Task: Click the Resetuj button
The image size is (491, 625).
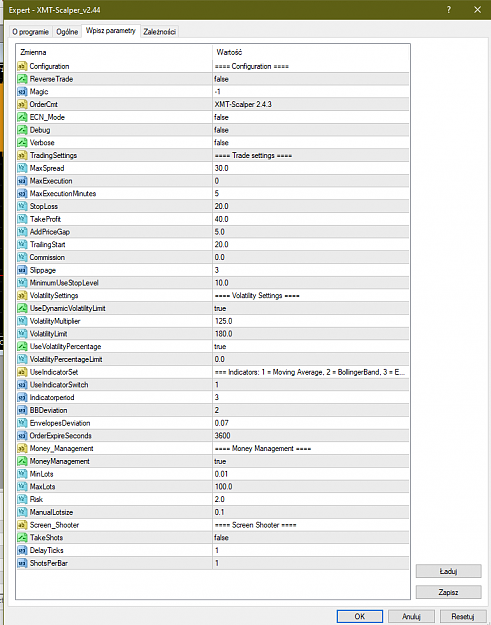Action: (x=463, y=616)
